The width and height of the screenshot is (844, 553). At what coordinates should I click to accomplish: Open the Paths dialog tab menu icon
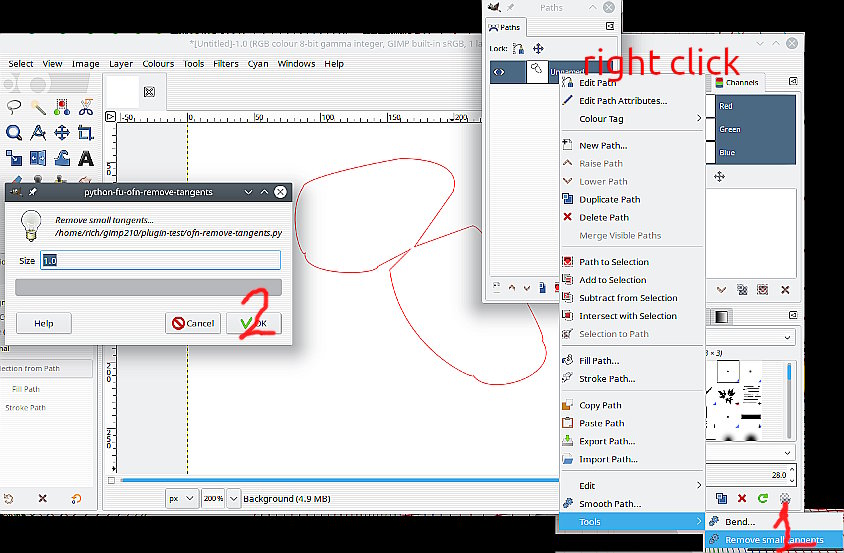[x=610, y=26]
